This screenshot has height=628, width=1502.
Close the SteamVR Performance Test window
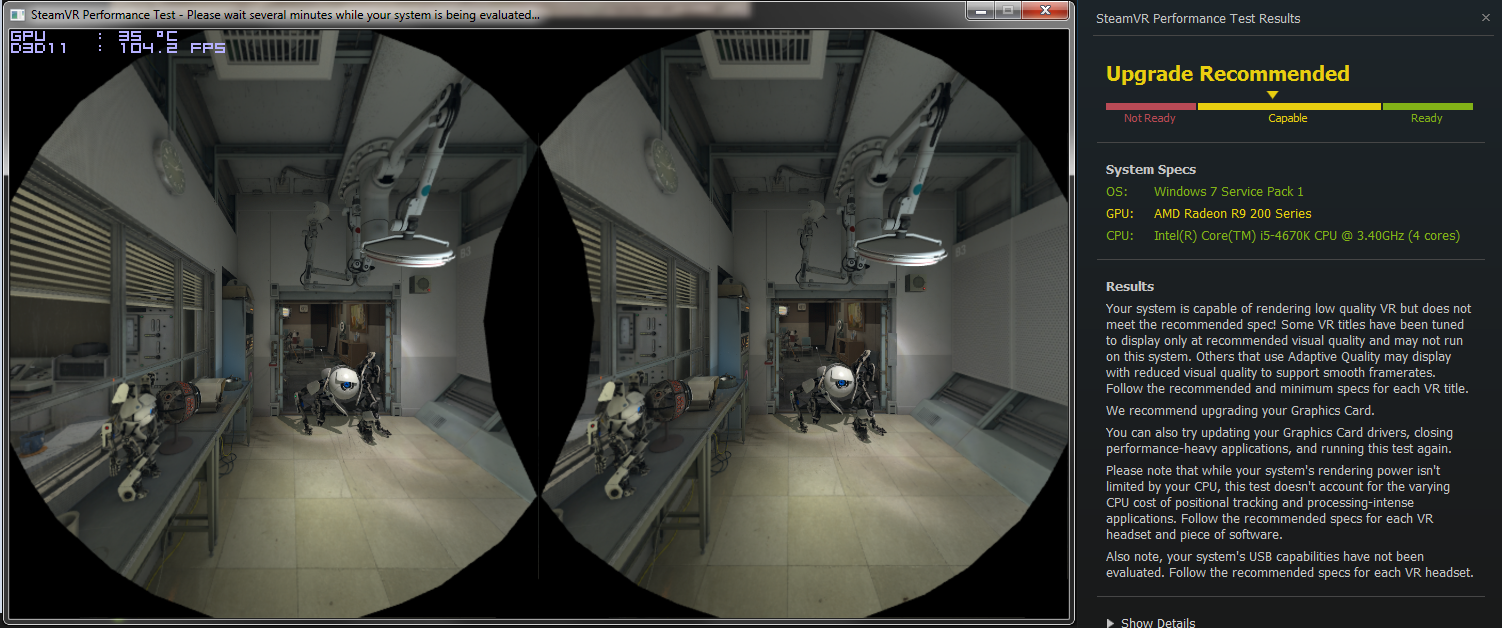(1044, 10)
